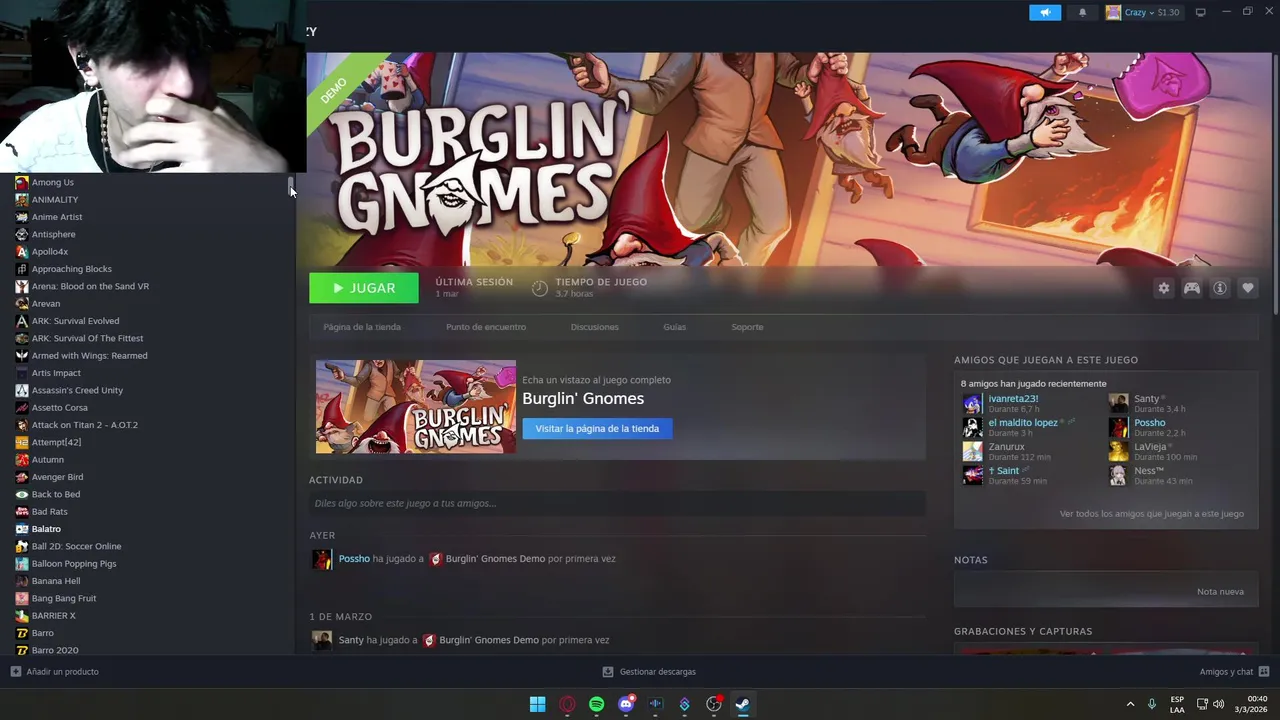The image size is (1280, 720).
Task: Click Visitar la página de la tienda
Action: coord(597,429)
